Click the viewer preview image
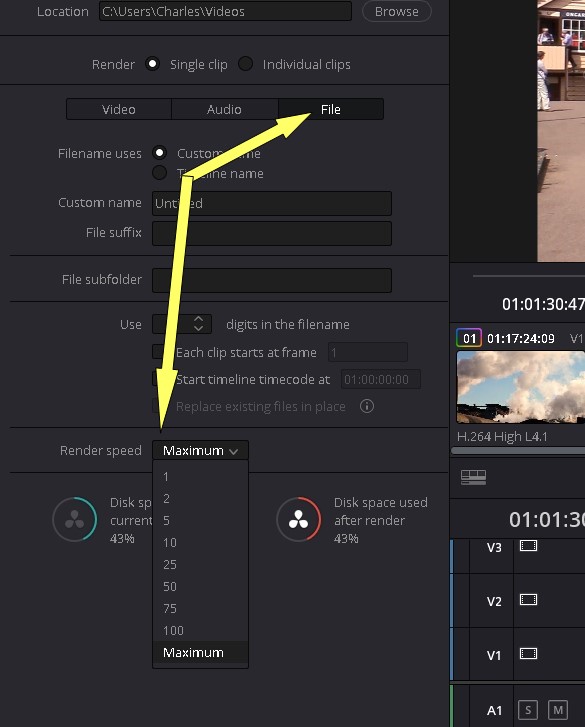585x727 pixels. pyautogui.click(x=561, y=131)
